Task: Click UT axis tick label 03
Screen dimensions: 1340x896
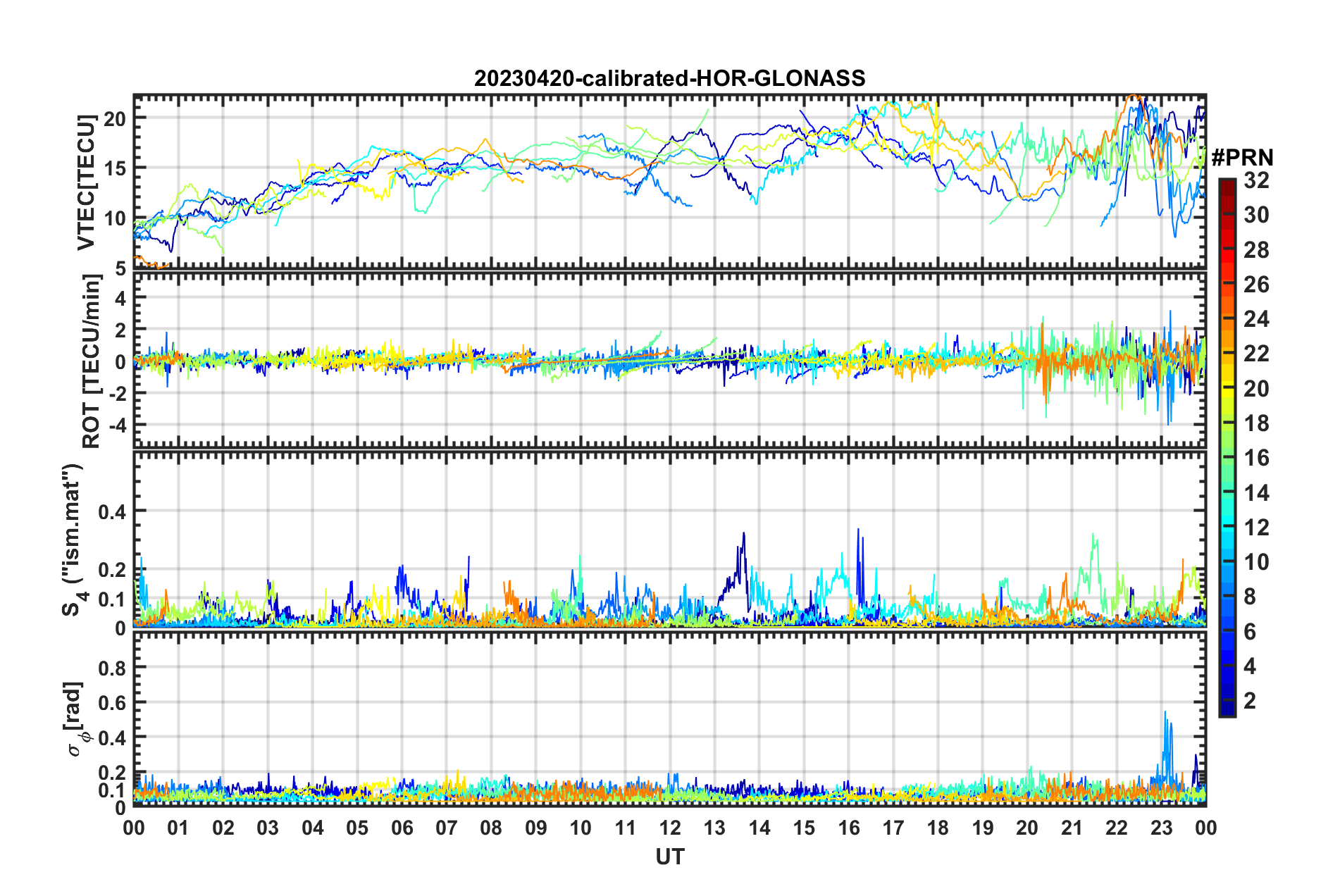Action: point(268,828)
